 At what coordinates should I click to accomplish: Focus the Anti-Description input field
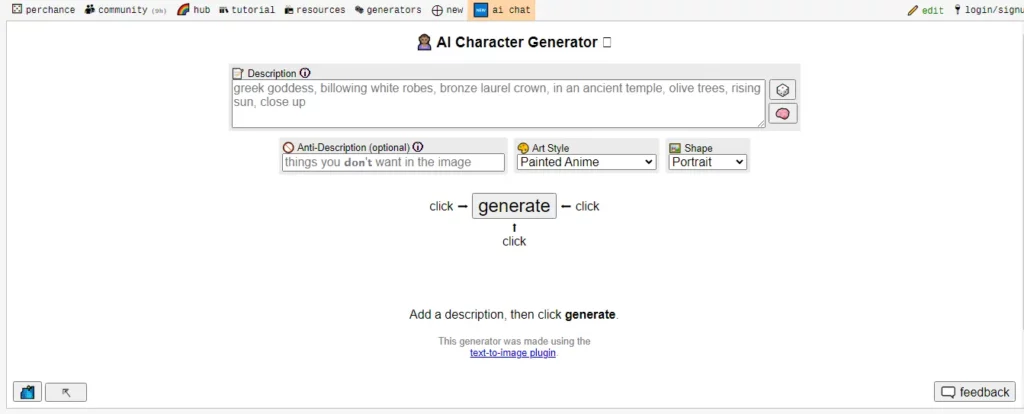pos(393,162)
